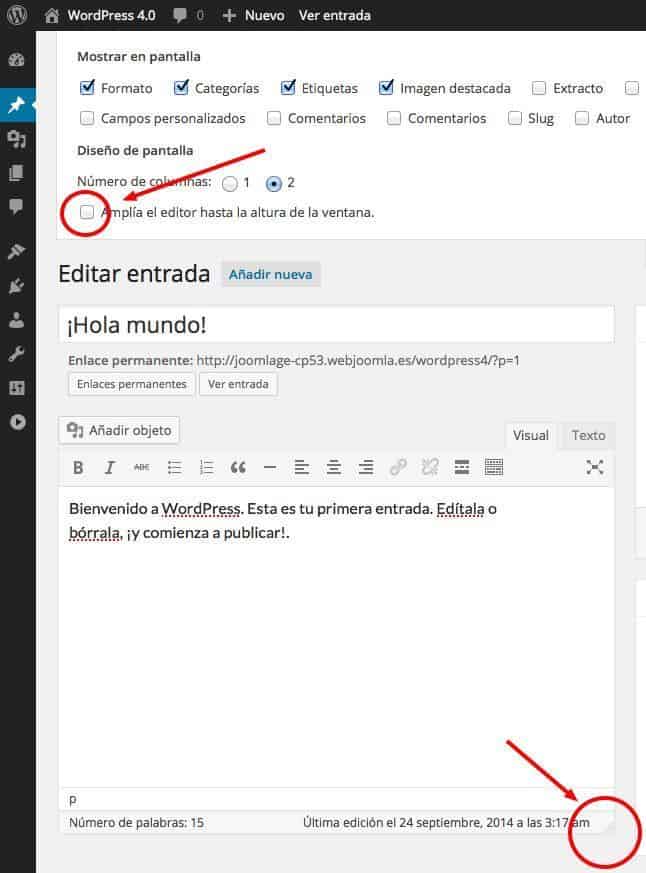This screenshot has height=873, width=646.
Task: Open Tools from sidebar wrench icon
Action: 17,354
